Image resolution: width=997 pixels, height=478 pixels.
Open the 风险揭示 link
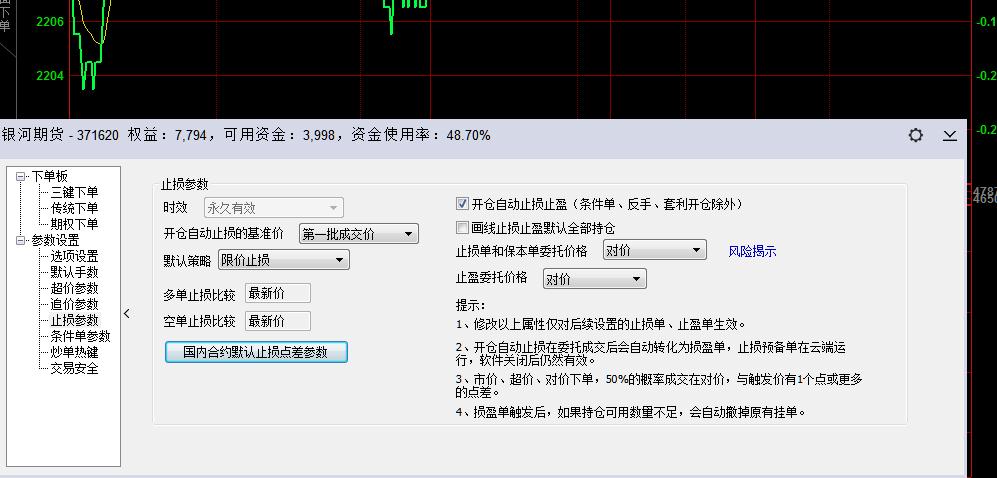[752, 252]
